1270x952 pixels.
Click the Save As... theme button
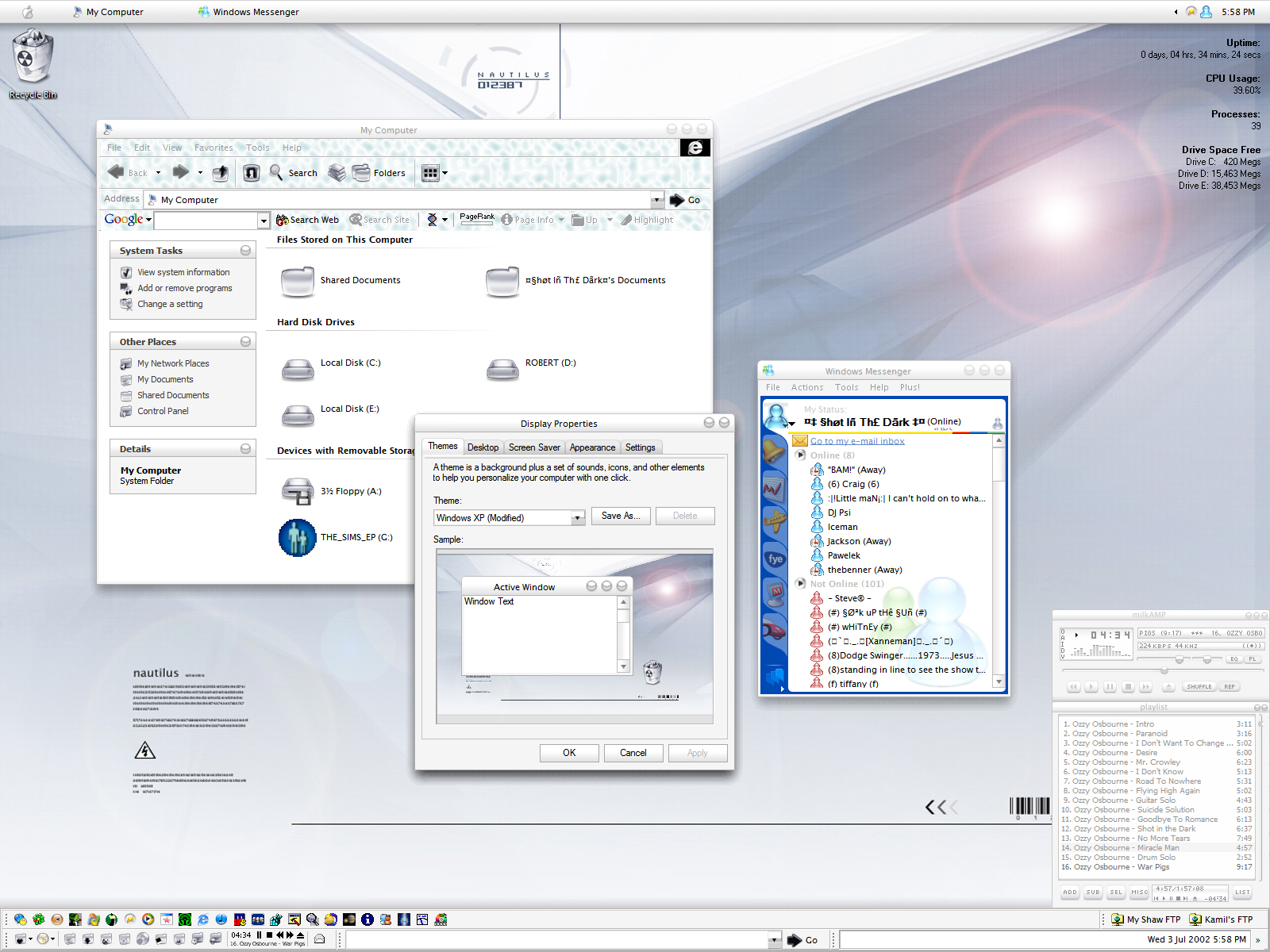click(x=621, y=516)
